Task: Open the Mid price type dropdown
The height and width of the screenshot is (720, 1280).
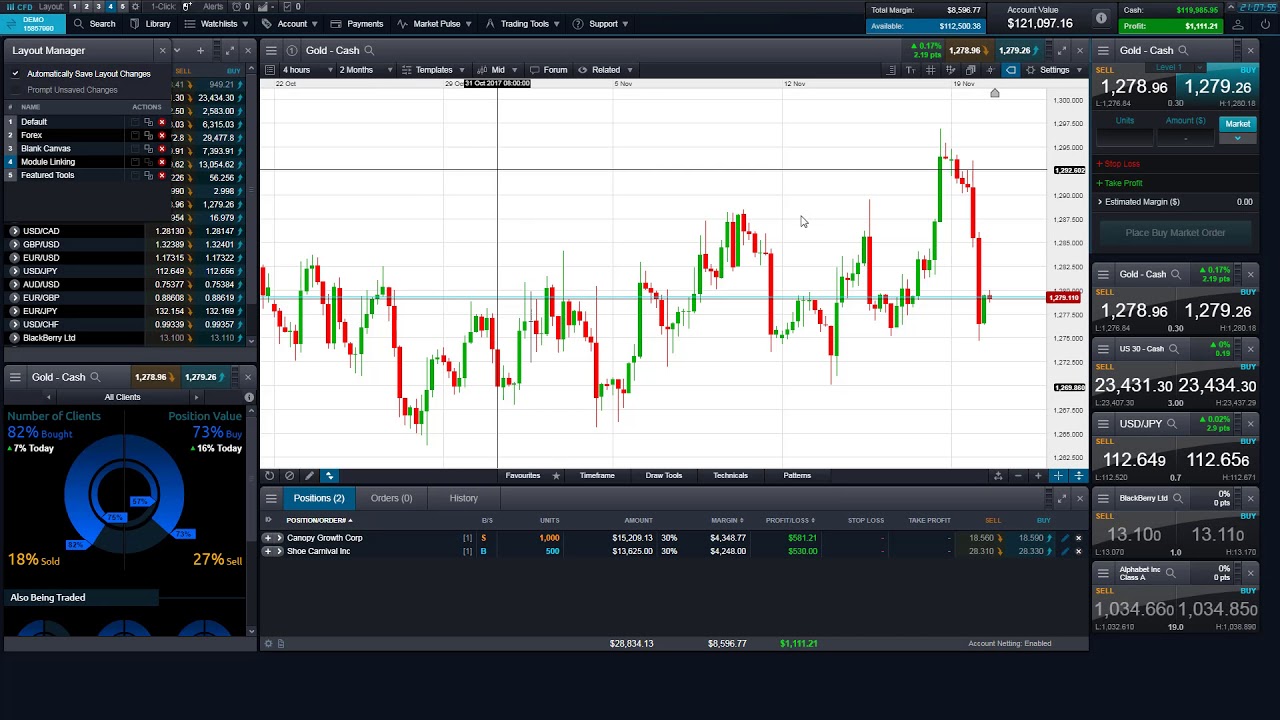Action: (498, 70)
